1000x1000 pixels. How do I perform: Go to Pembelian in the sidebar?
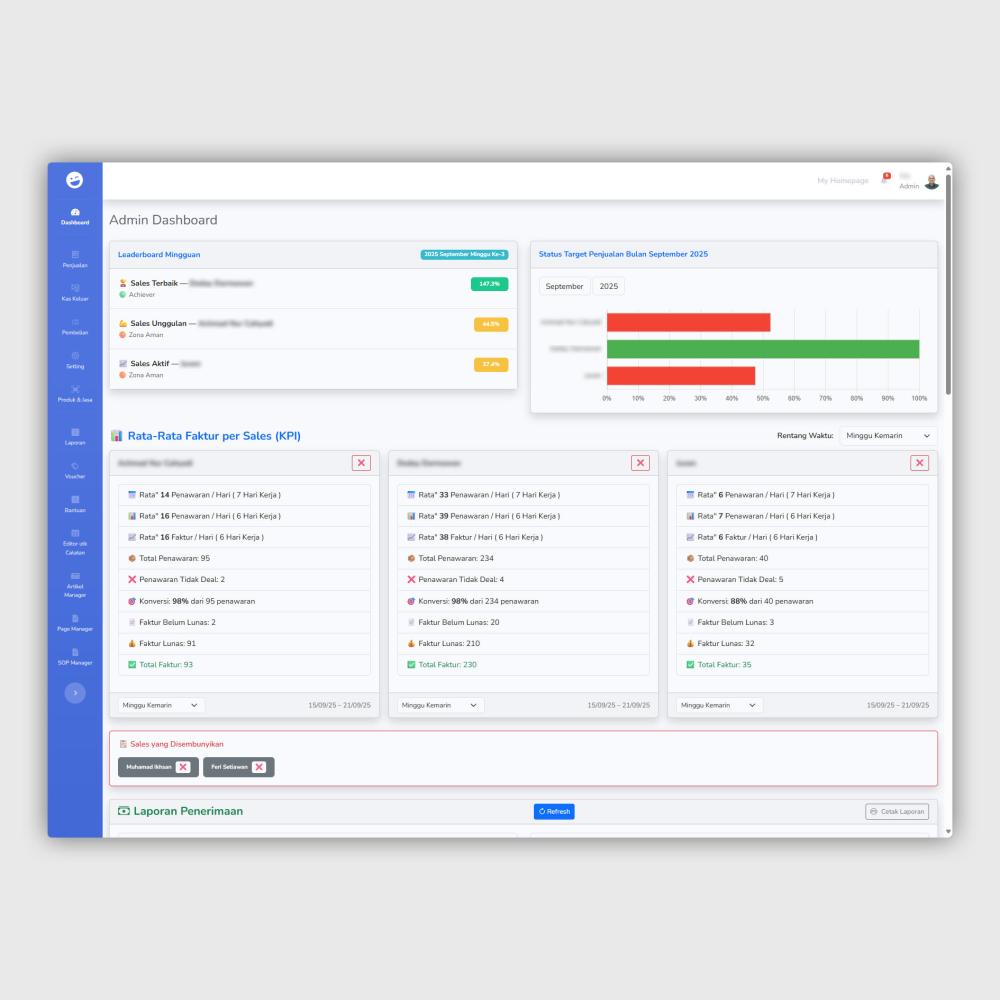pos(75,326)
